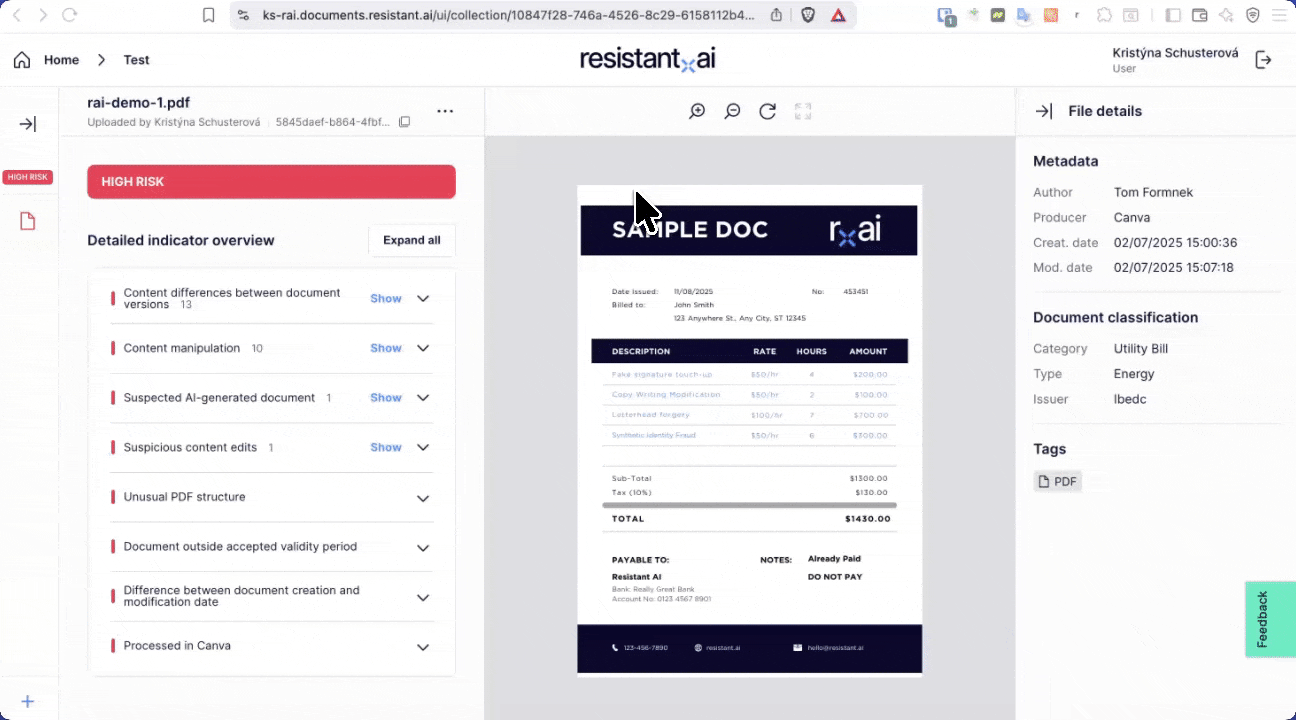Viewport: 1296px width, 720px height.
Task: Click the Author value Tom Formnek
Action: point(1153,192)
